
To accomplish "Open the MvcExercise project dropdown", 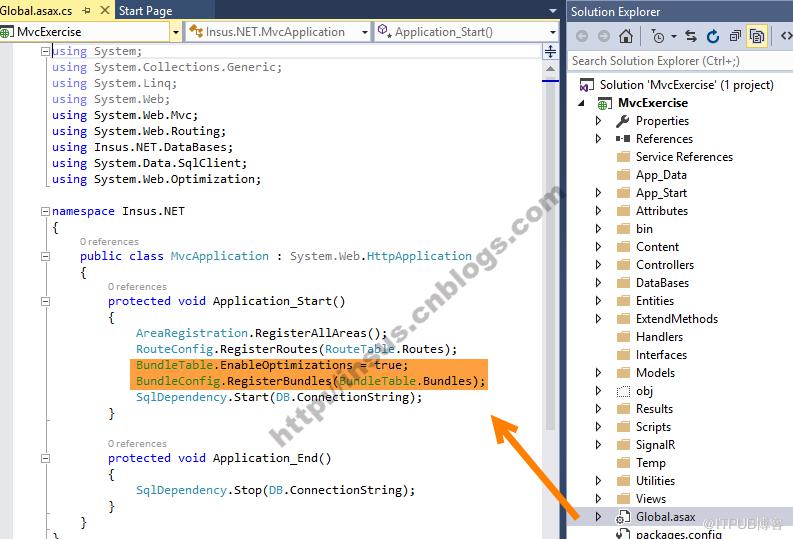I will pyautogui.click(x=175, y=32).
